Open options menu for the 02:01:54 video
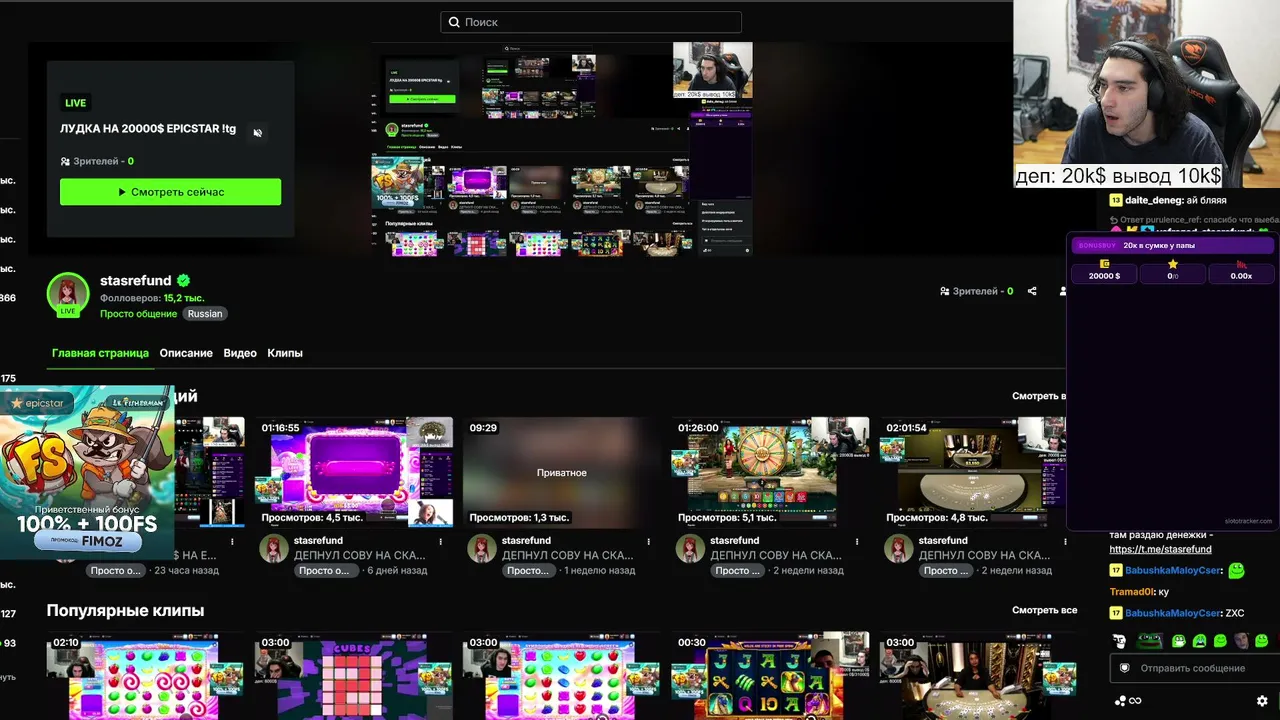Image resolution: width=1280 pixels, height=720 pixels. [x=1065, y=541]
